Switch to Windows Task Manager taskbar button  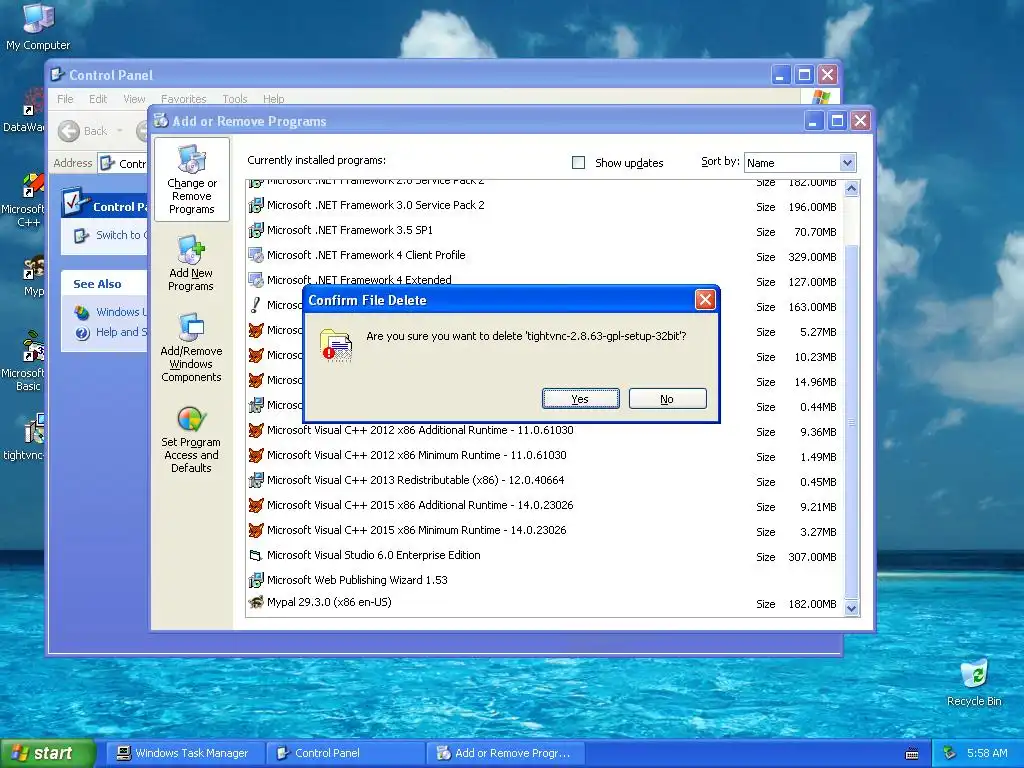click(183, 753)
